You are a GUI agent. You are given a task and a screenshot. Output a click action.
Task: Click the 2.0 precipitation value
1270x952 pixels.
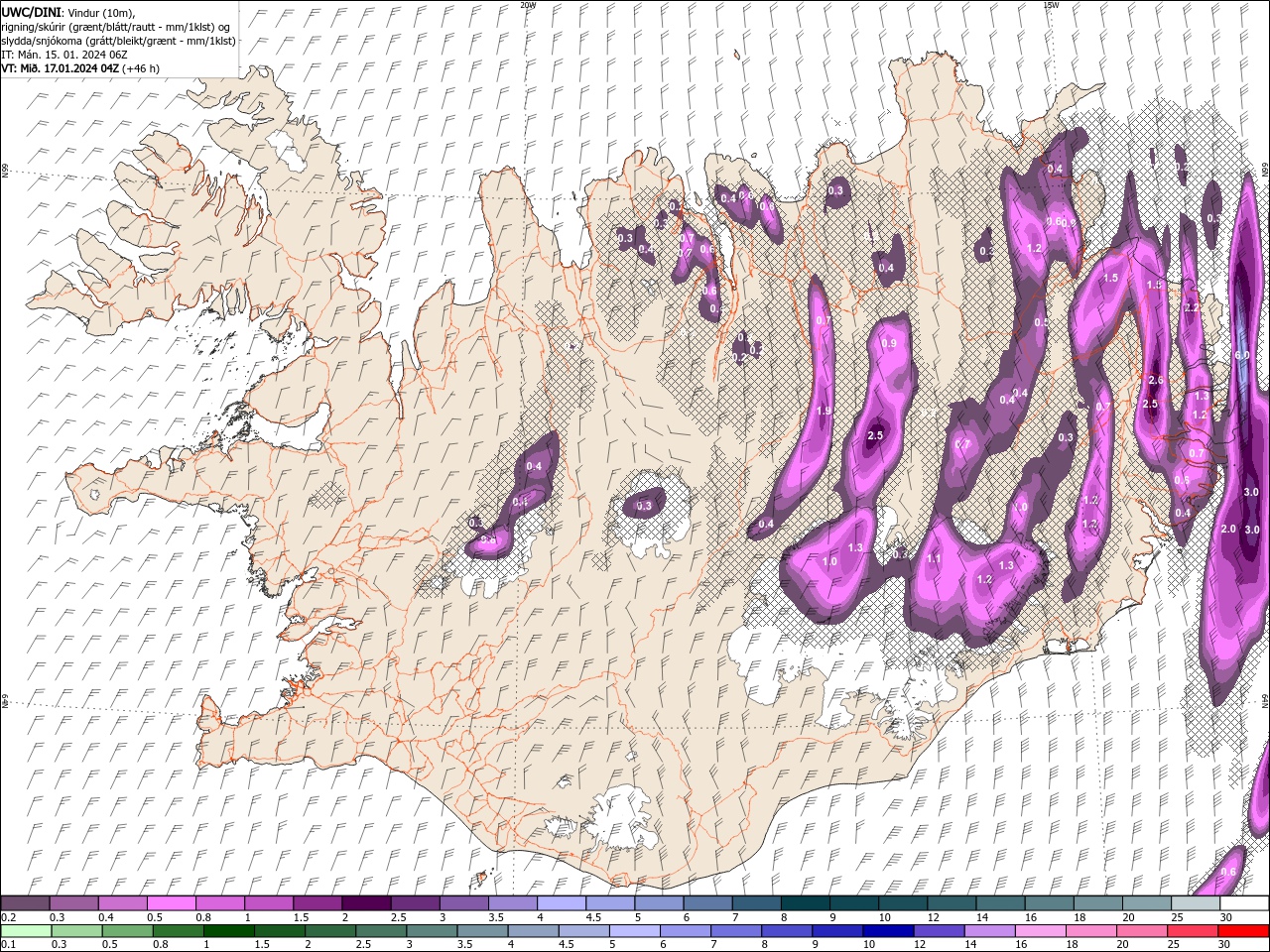[1228, 529]
